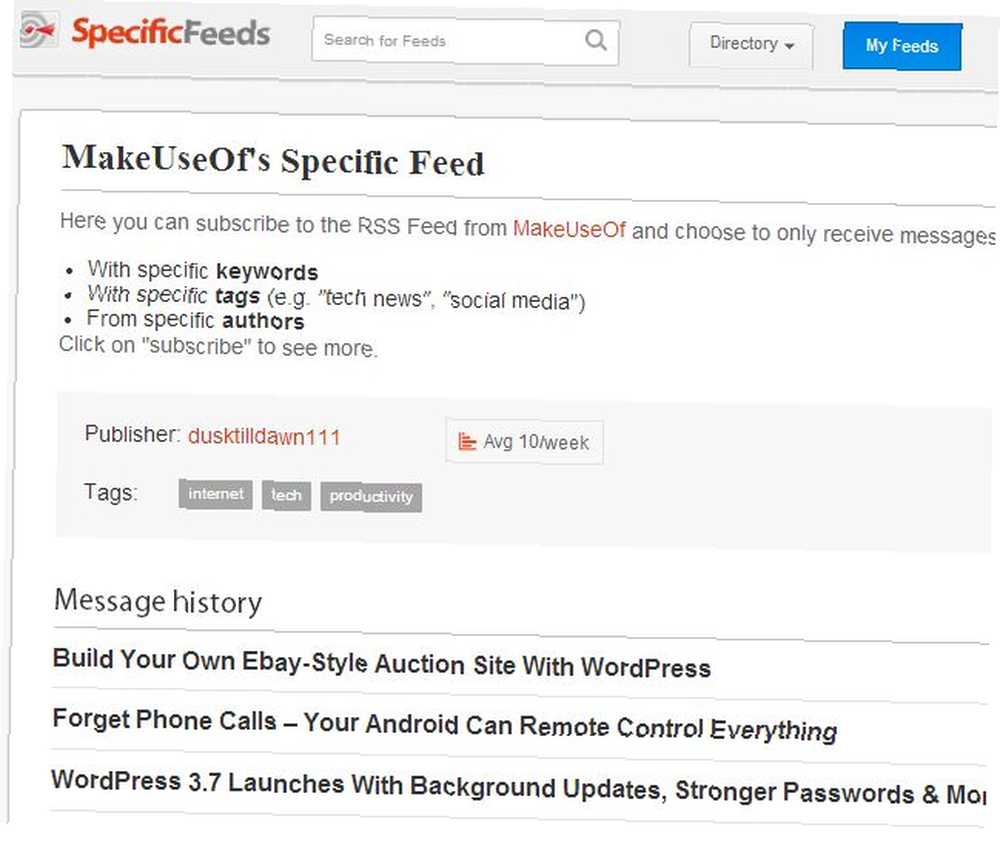Click the Tags label

[110, 492]
